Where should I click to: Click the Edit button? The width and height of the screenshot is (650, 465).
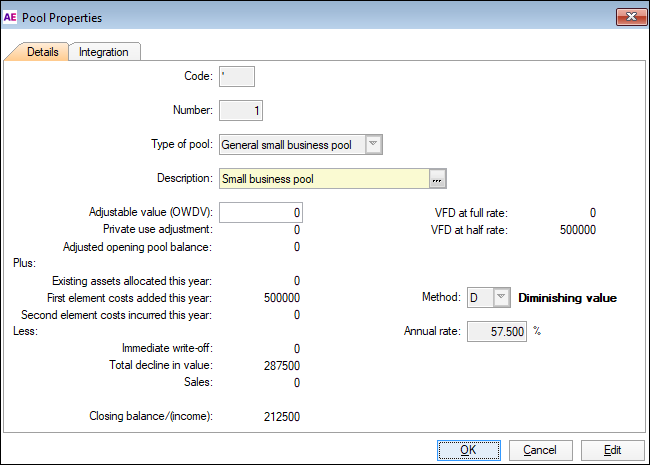[x=612, y=450]
